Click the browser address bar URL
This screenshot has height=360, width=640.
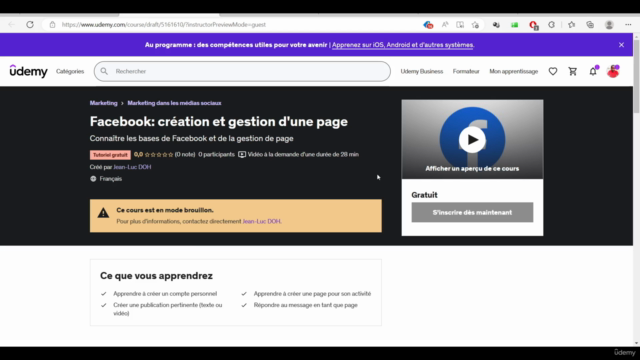pos(163,24)
